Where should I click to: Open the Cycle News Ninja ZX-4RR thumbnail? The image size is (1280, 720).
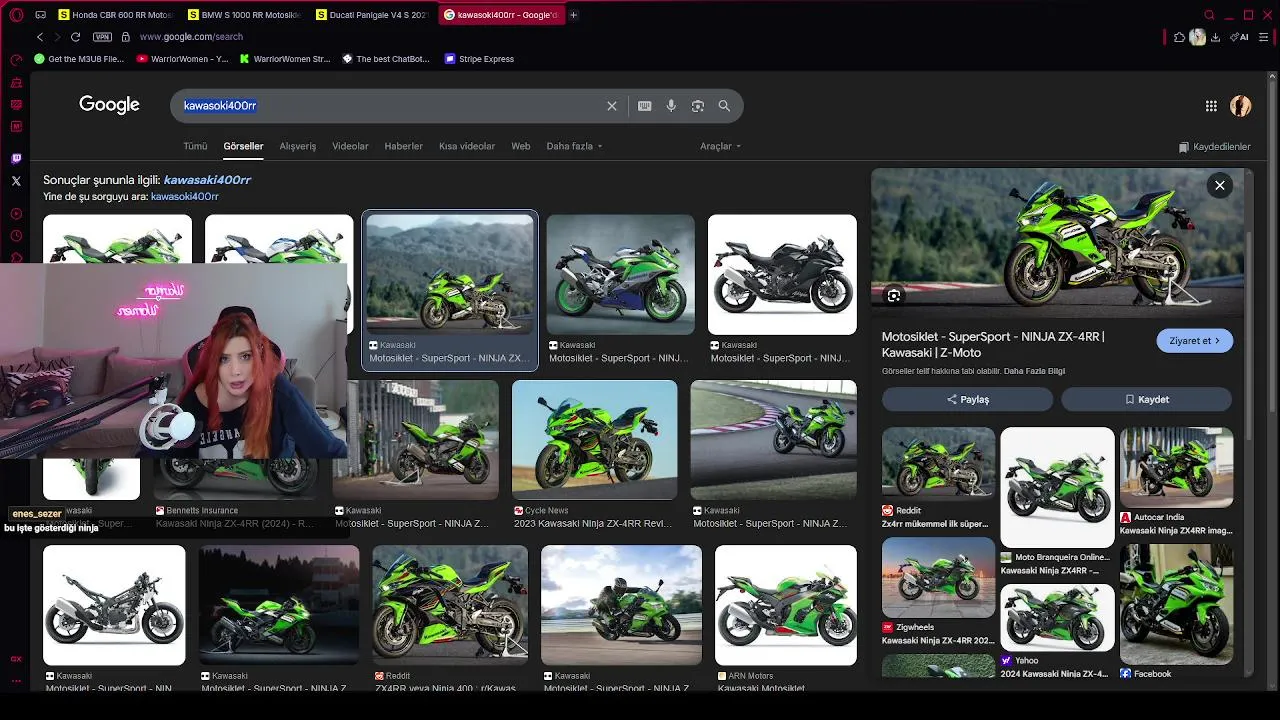(x=594, y=439)
